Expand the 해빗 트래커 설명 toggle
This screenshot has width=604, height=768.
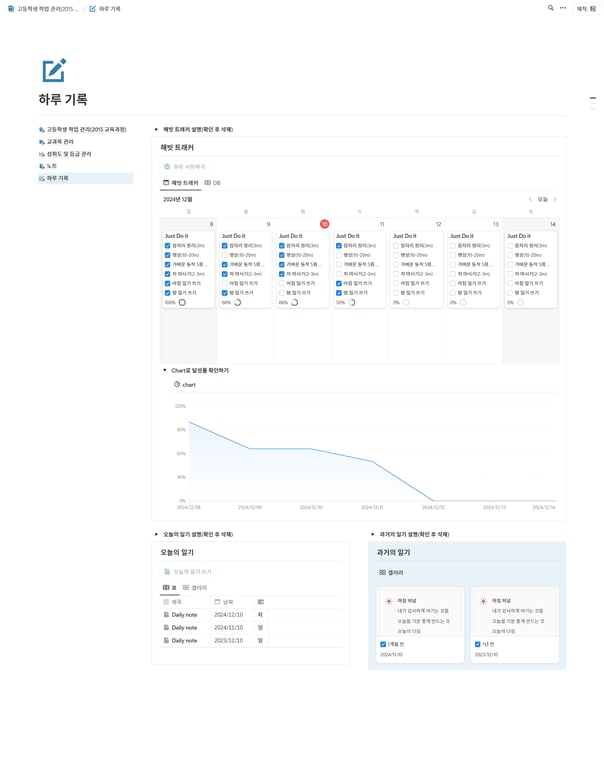156,130
